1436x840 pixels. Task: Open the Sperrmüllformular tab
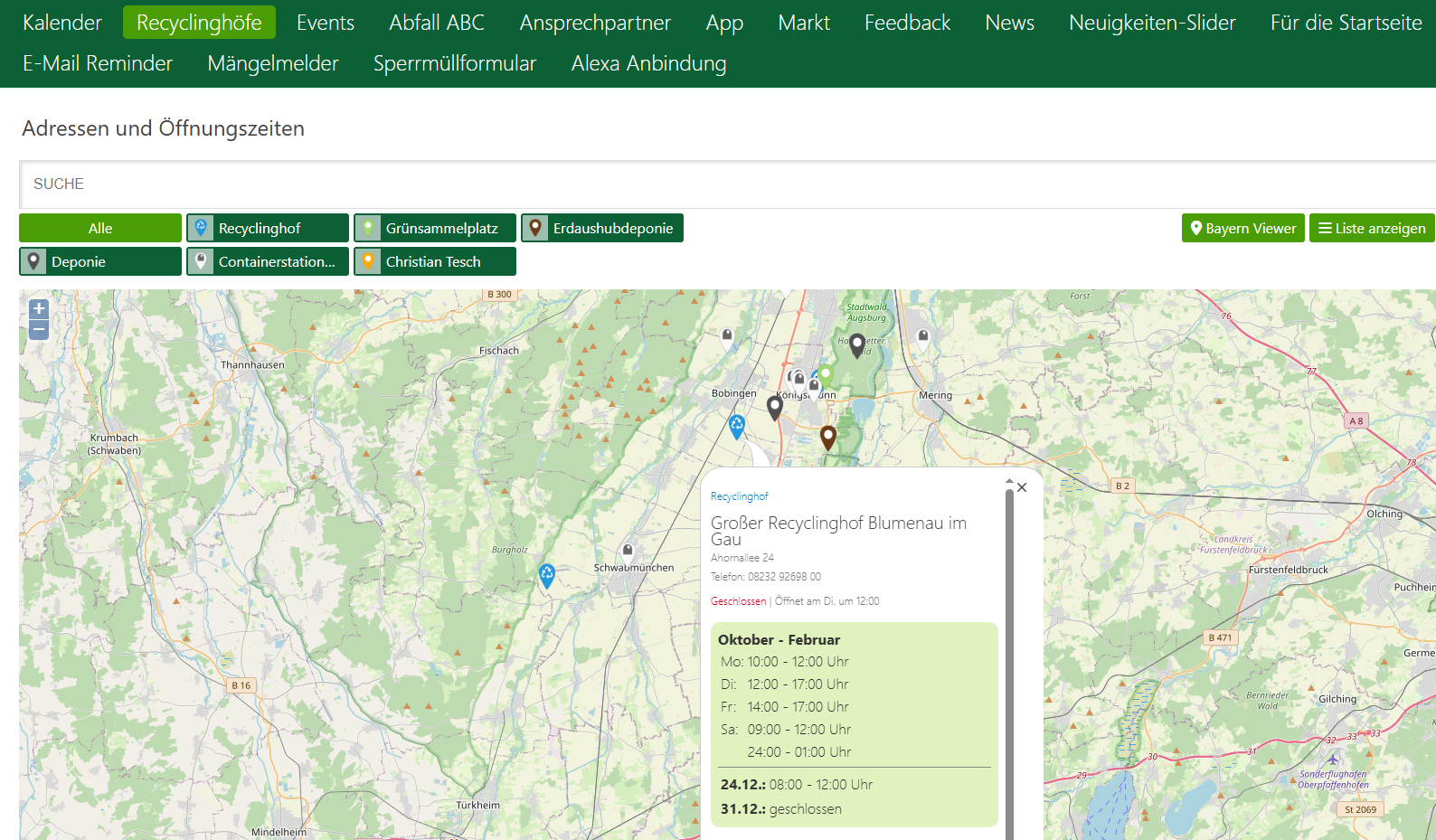455,63
